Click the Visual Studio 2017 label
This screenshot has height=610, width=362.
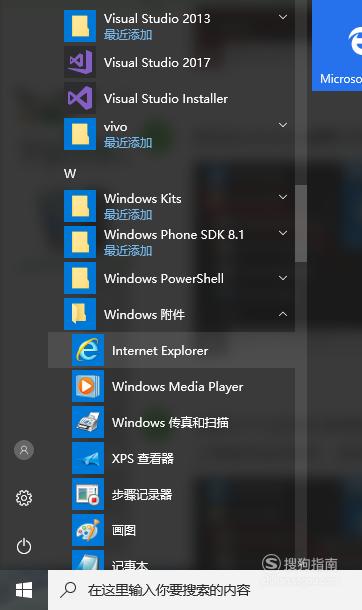click(157, 62)
